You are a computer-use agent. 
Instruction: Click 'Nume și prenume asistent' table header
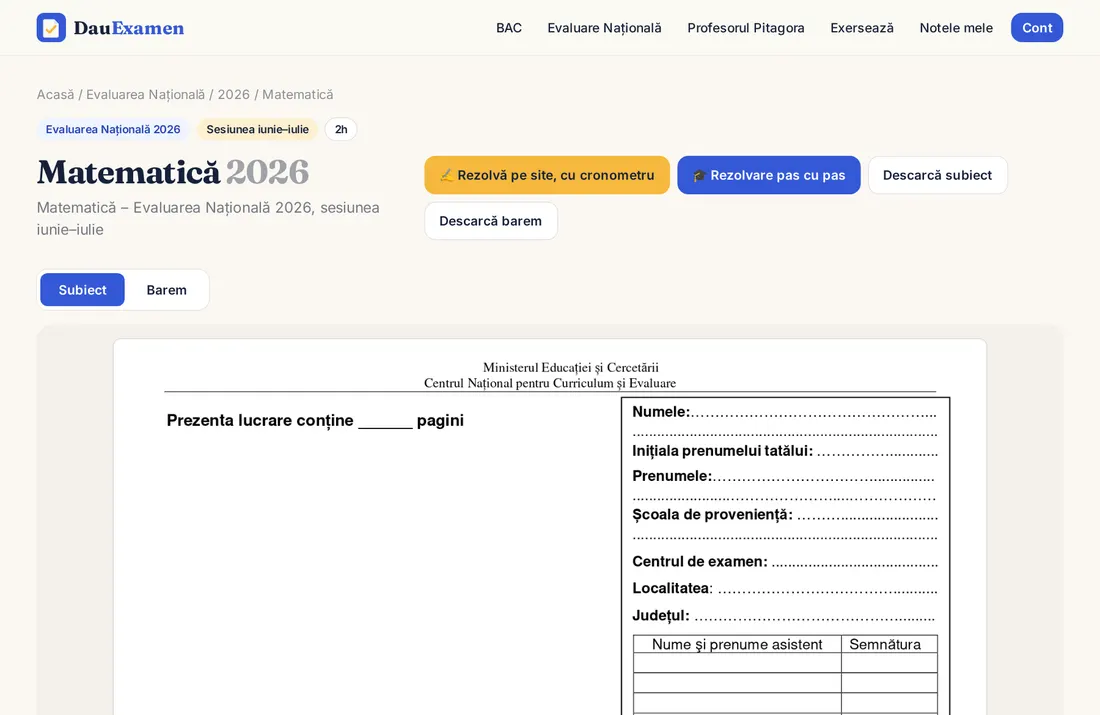(x=737, y=644)
